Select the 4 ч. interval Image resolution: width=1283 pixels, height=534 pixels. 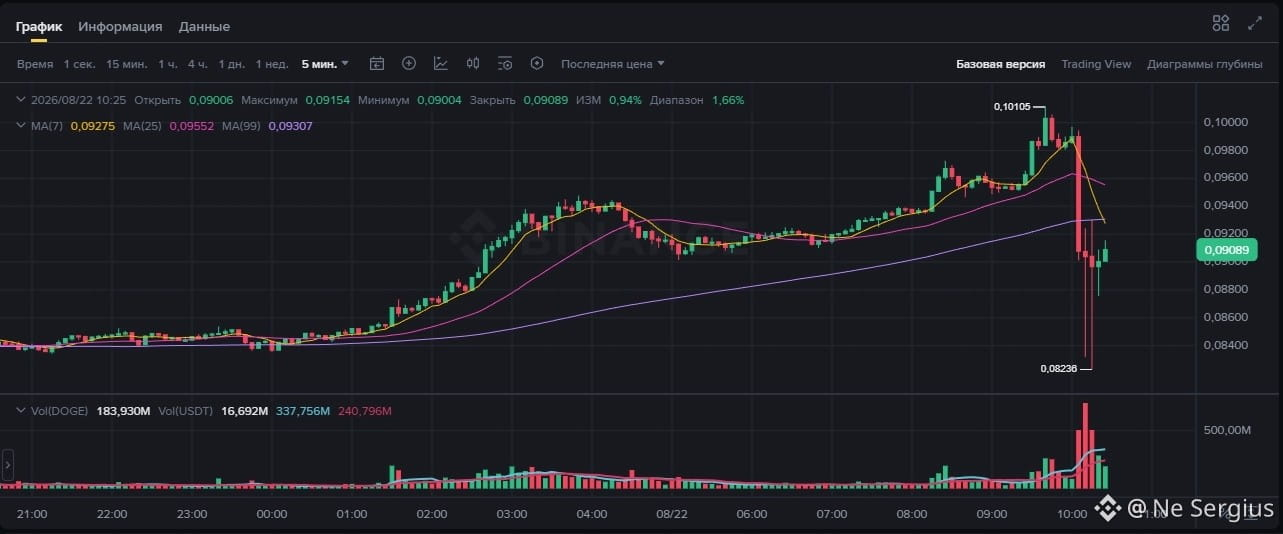[x=198, y=64]
